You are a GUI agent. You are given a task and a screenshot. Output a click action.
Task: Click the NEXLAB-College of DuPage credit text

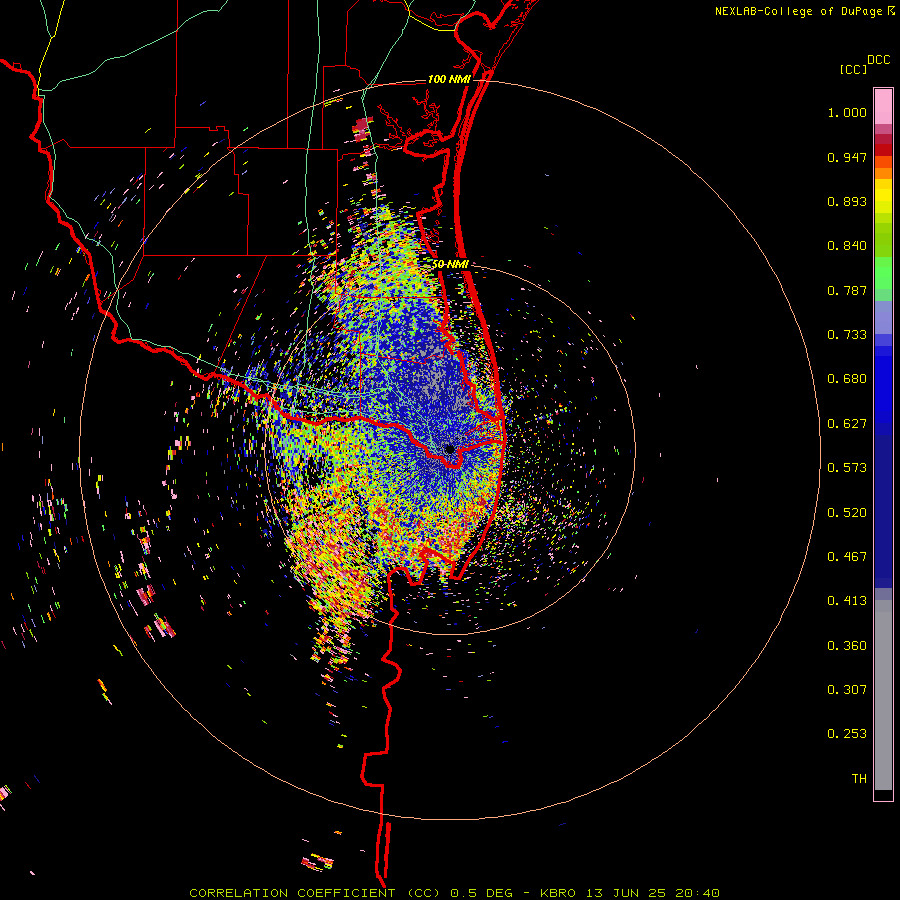(799, 11)
